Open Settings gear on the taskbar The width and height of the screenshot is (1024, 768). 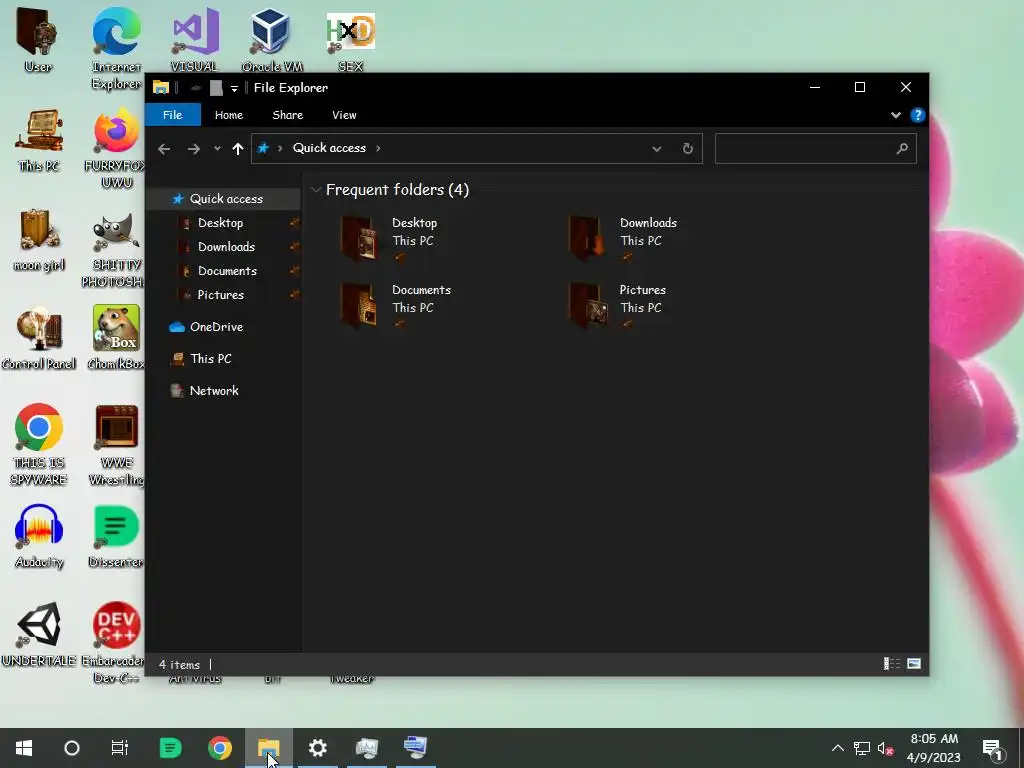pos(317,748)
